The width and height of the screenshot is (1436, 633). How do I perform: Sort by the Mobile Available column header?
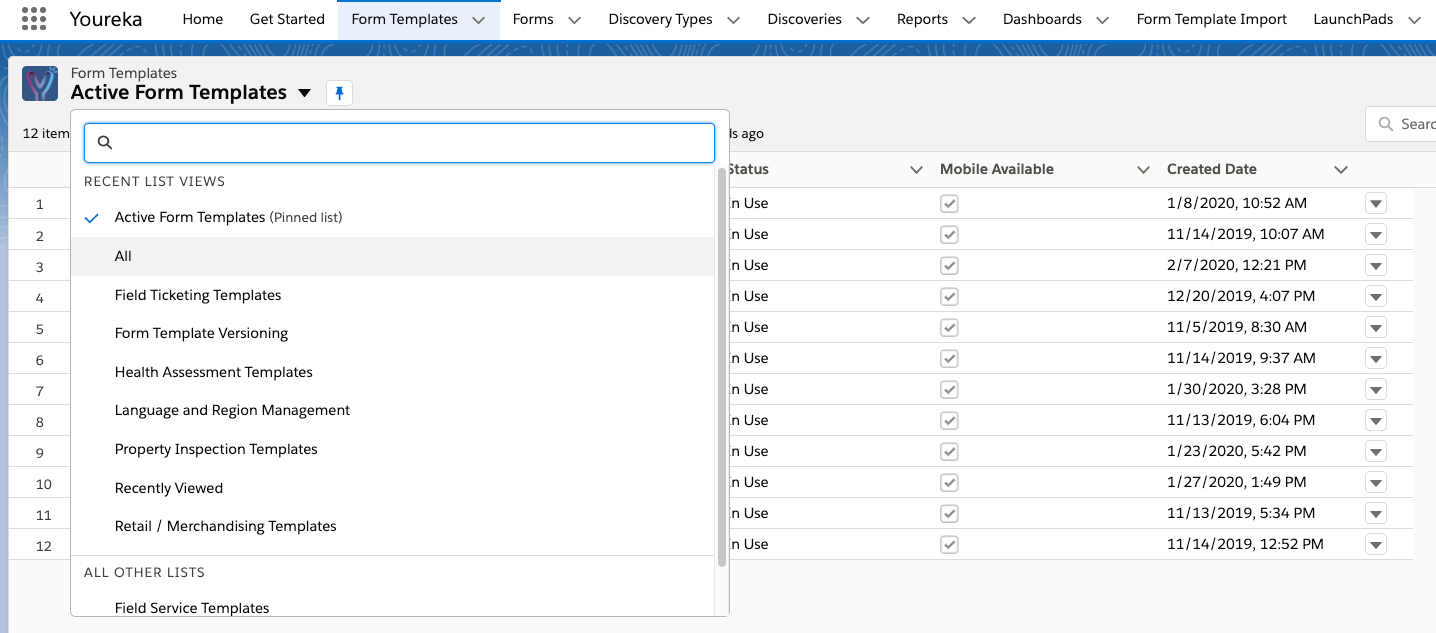(997, 170)
